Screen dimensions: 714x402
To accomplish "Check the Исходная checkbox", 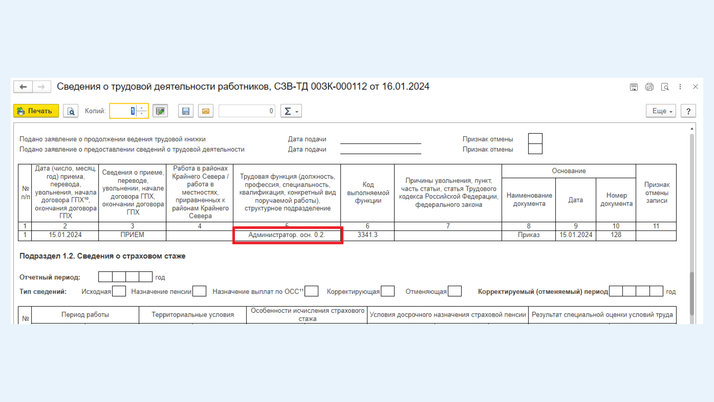I will [119, 291].
